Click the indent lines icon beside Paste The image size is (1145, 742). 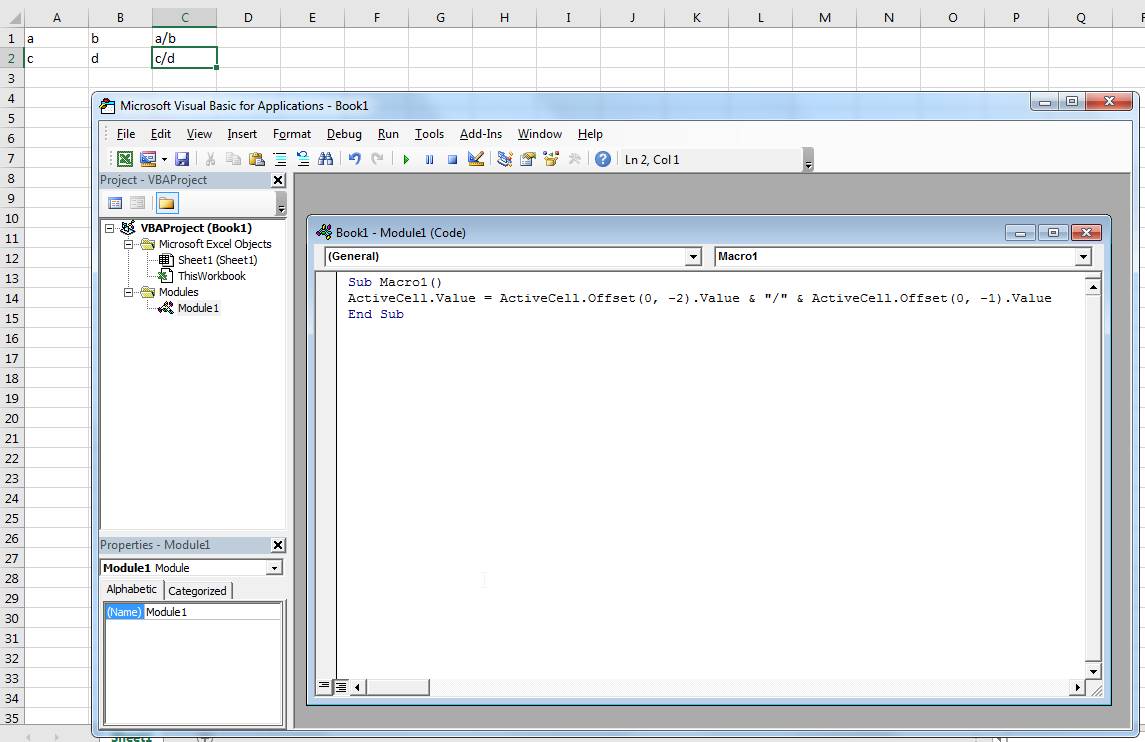pos(280,159)
